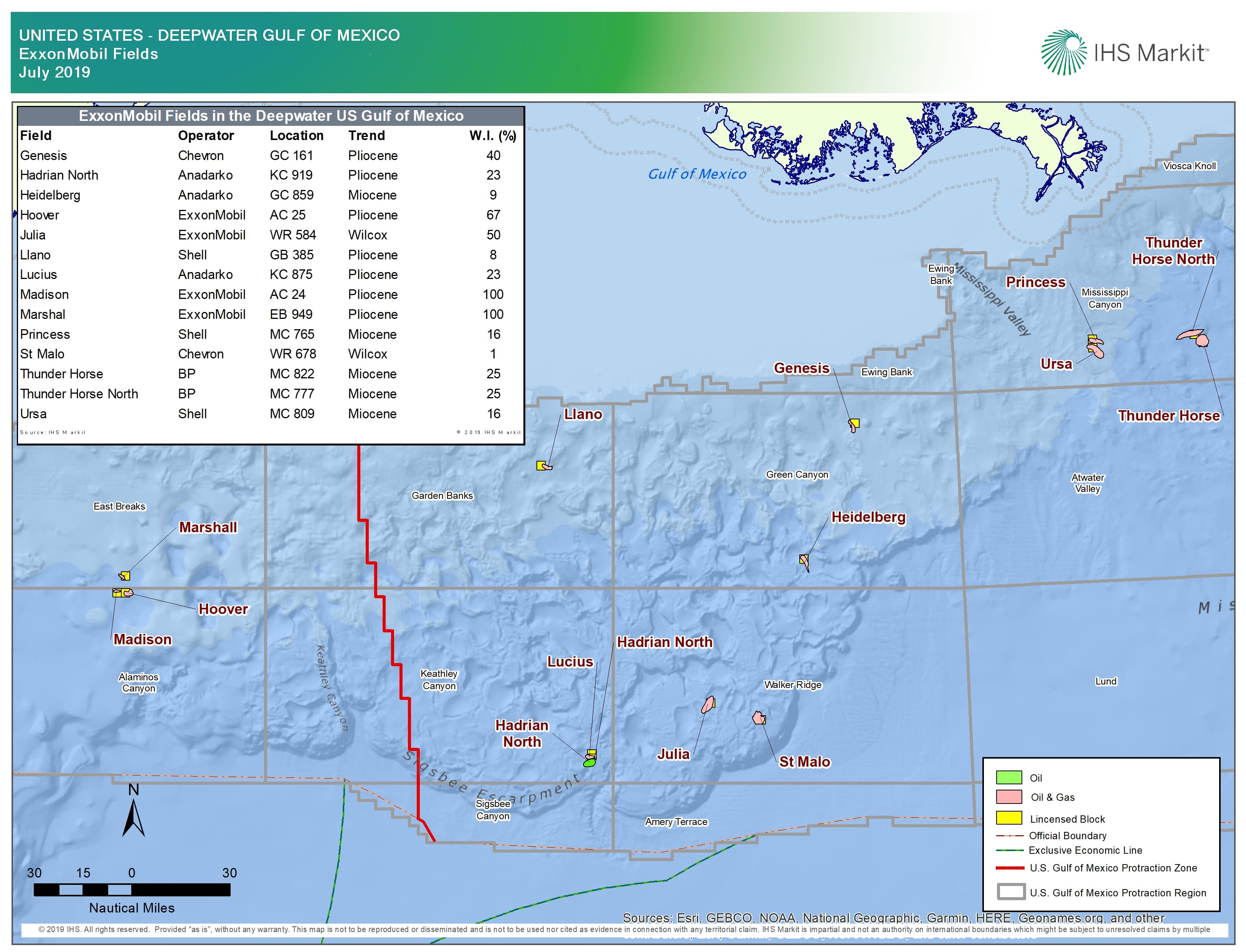Click the Lund area label
This screenshot has width=1246, height=952.
(1106, 681)
